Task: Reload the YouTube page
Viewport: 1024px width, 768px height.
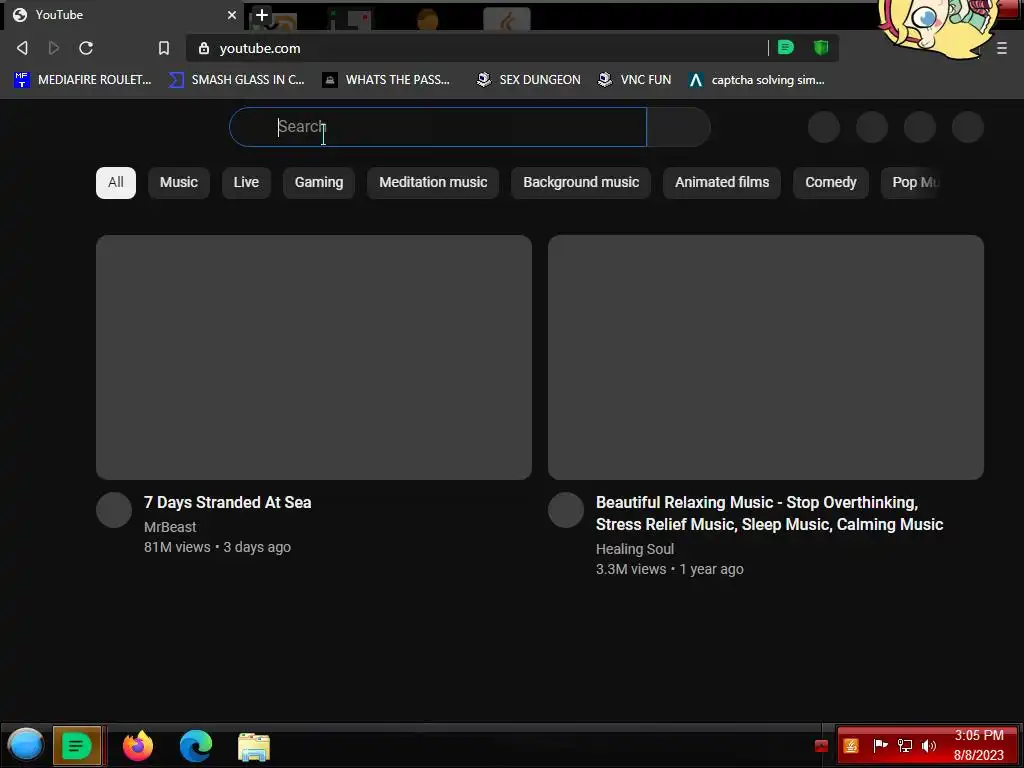Action: coord(86,48)
